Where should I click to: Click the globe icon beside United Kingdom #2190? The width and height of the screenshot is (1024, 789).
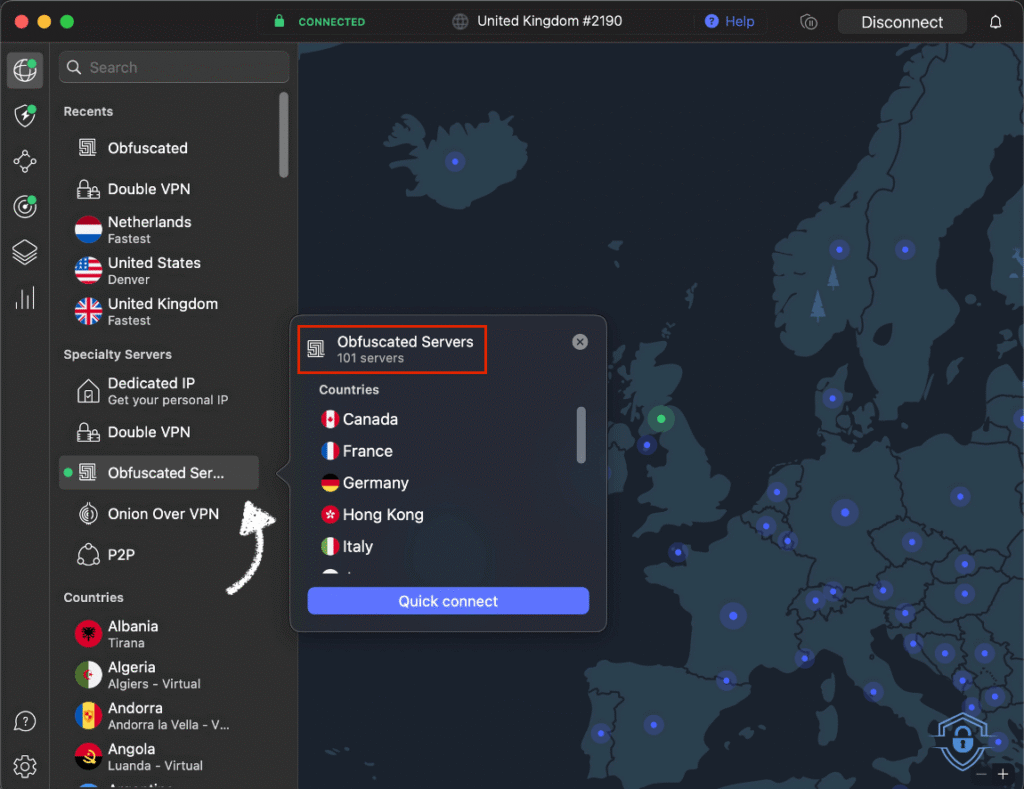coord(460,22)
